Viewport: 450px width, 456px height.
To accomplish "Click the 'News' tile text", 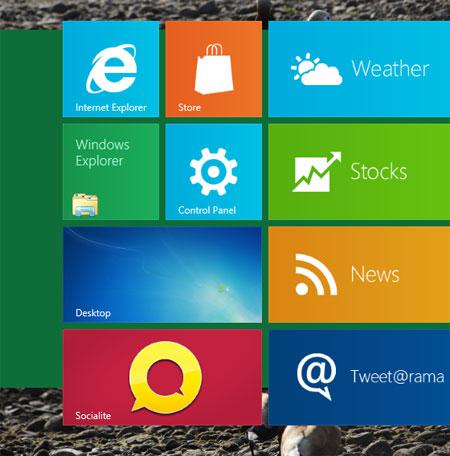I will pyautogui.click(x=375, y=274).
